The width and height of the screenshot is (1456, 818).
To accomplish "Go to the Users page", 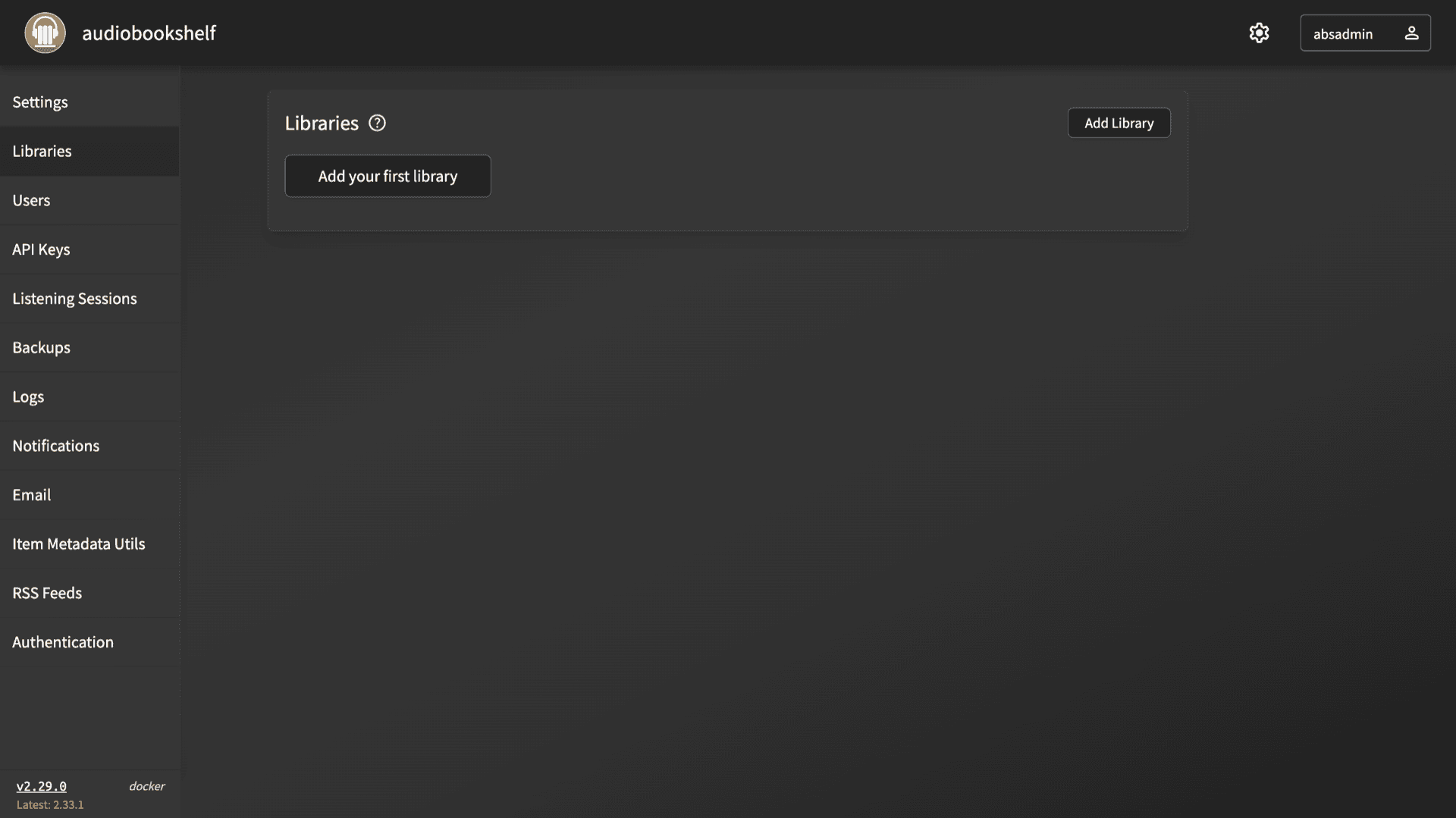I will coord(89,200).
